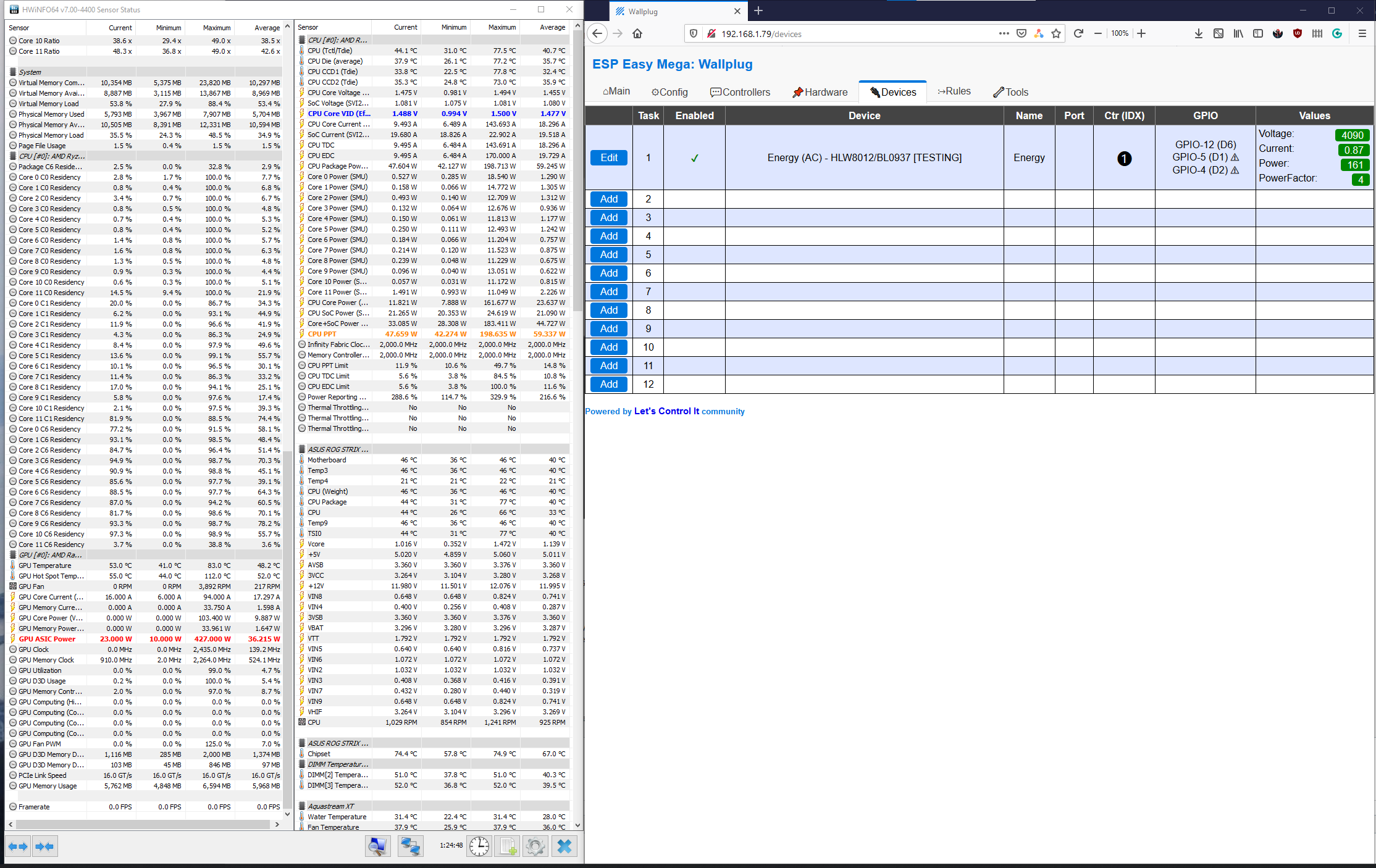Switch to the Main tab
Image resolution: width=1376 pixels, height=868 pixels.
coord(616,91)
